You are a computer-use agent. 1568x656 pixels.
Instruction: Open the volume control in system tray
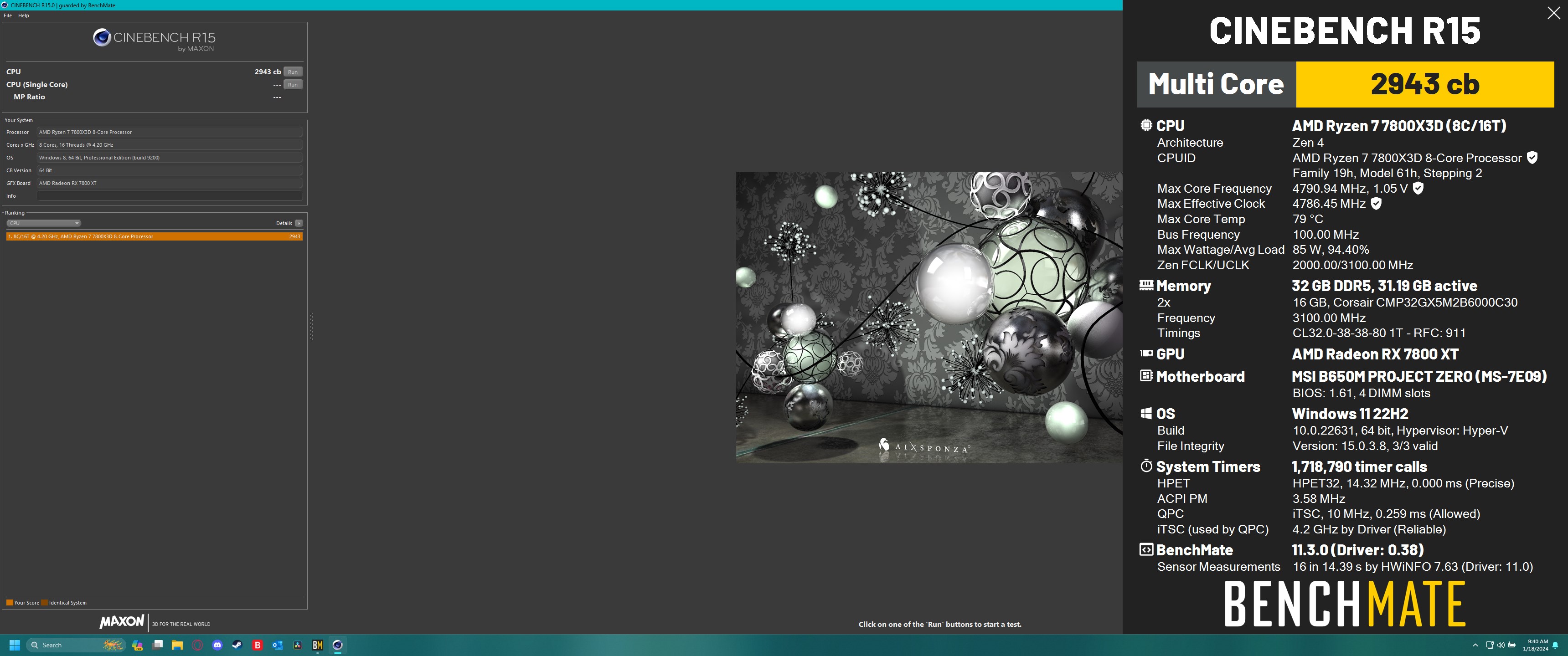click(1501, 645)
